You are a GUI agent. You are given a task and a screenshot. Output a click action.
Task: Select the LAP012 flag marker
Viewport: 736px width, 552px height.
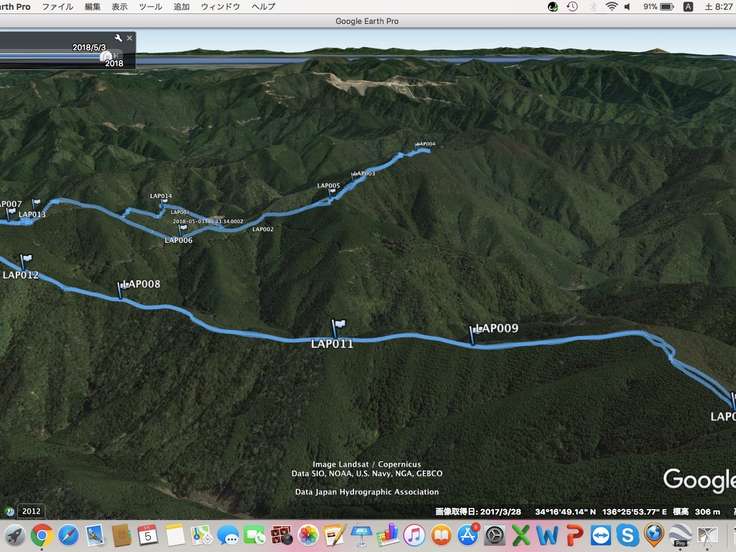tap(25, 261)
